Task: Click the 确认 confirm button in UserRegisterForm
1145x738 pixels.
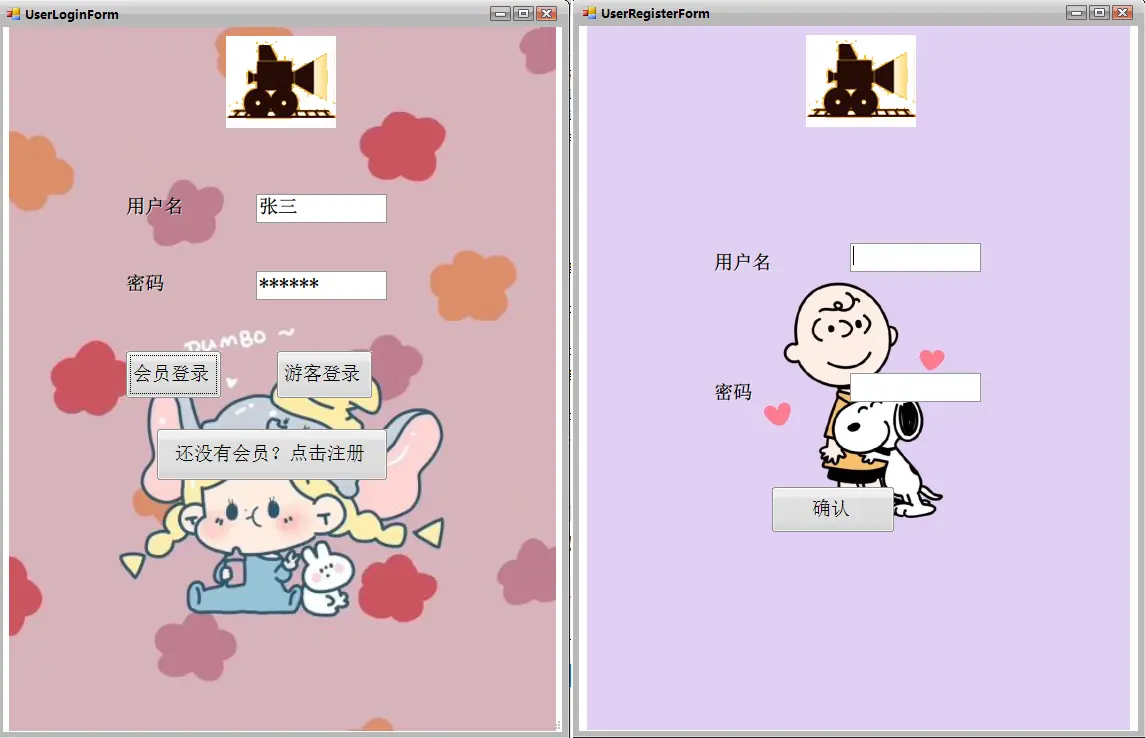Action: pos(832,509)
